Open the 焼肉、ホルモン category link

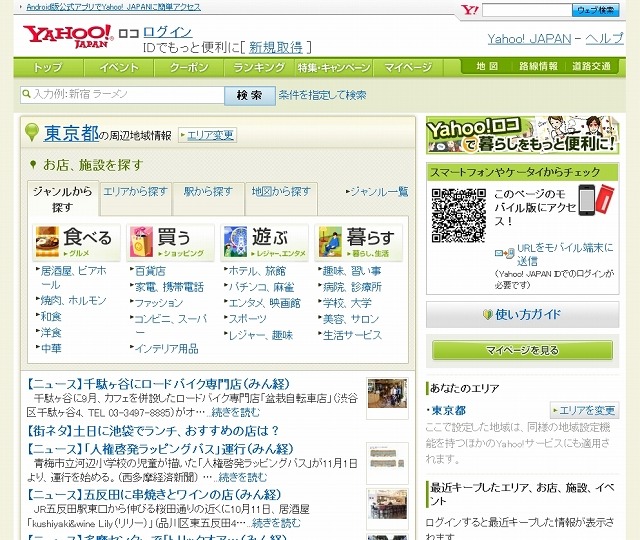[73, 301]
